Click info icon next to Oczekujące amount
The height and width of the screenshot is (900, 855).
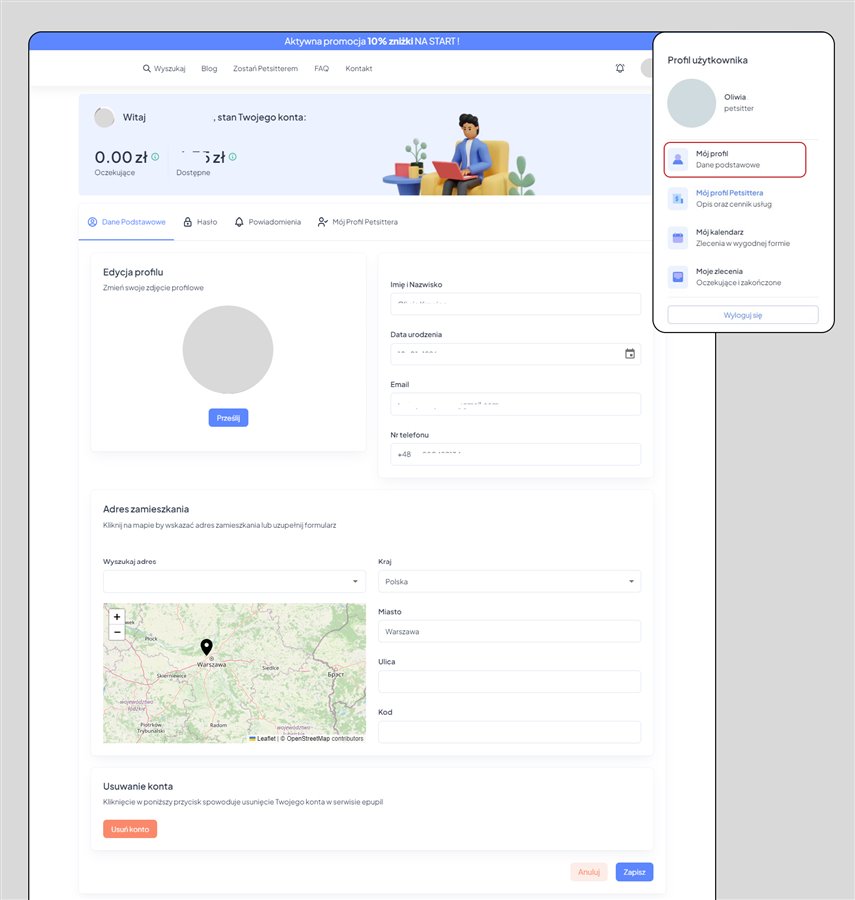click(155, 157)
